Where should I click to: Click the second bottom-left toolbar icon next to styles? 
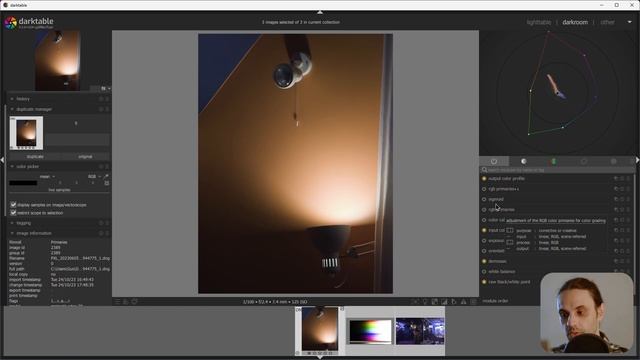click(x=134, y=302)
